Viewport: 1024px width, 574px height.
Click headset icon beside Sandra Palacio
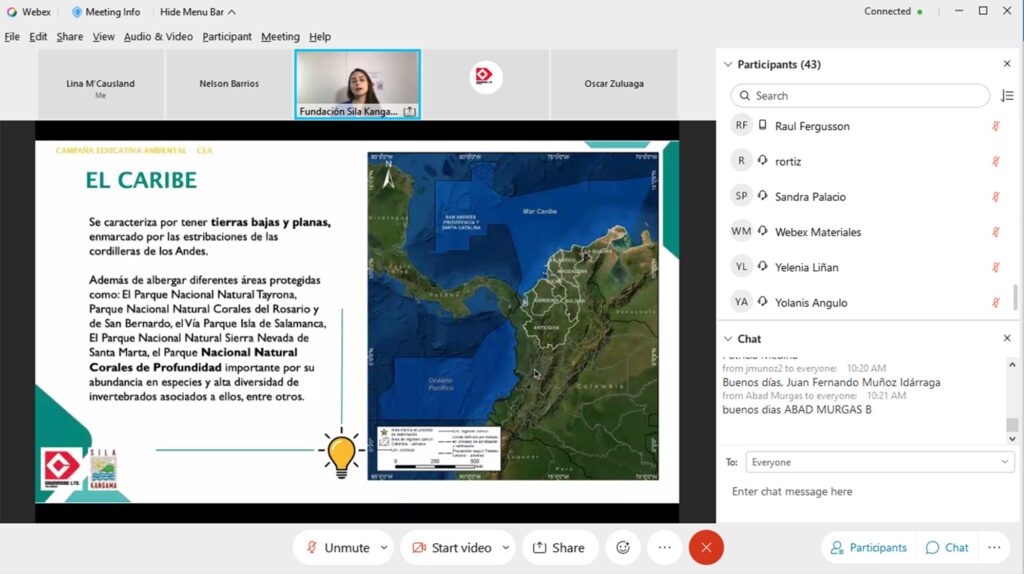coord(762,195)
